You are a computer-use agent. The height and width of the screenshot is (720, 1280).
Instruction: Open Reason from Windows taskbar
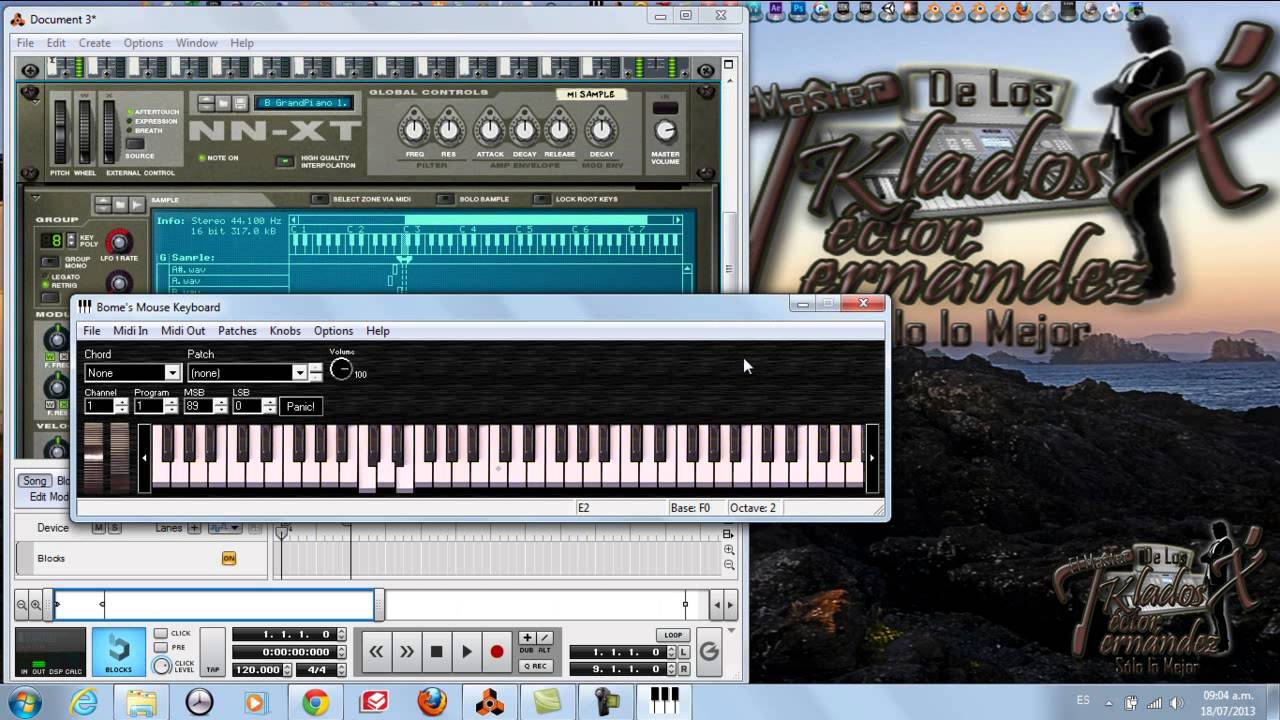point(490,702)
